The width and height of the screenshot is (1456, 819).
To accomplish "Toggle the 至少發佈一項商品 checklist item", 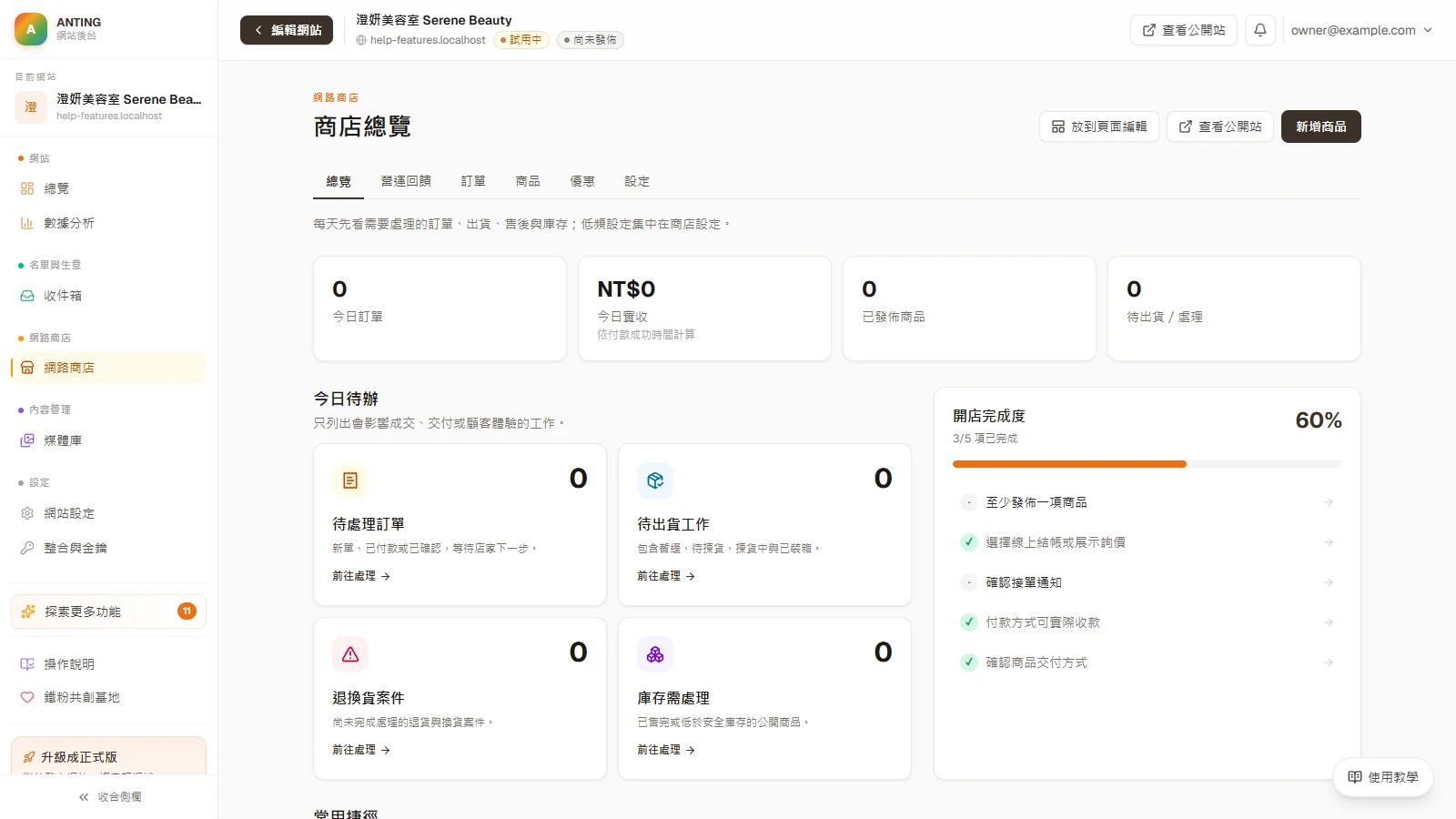I will coord(969,502).
